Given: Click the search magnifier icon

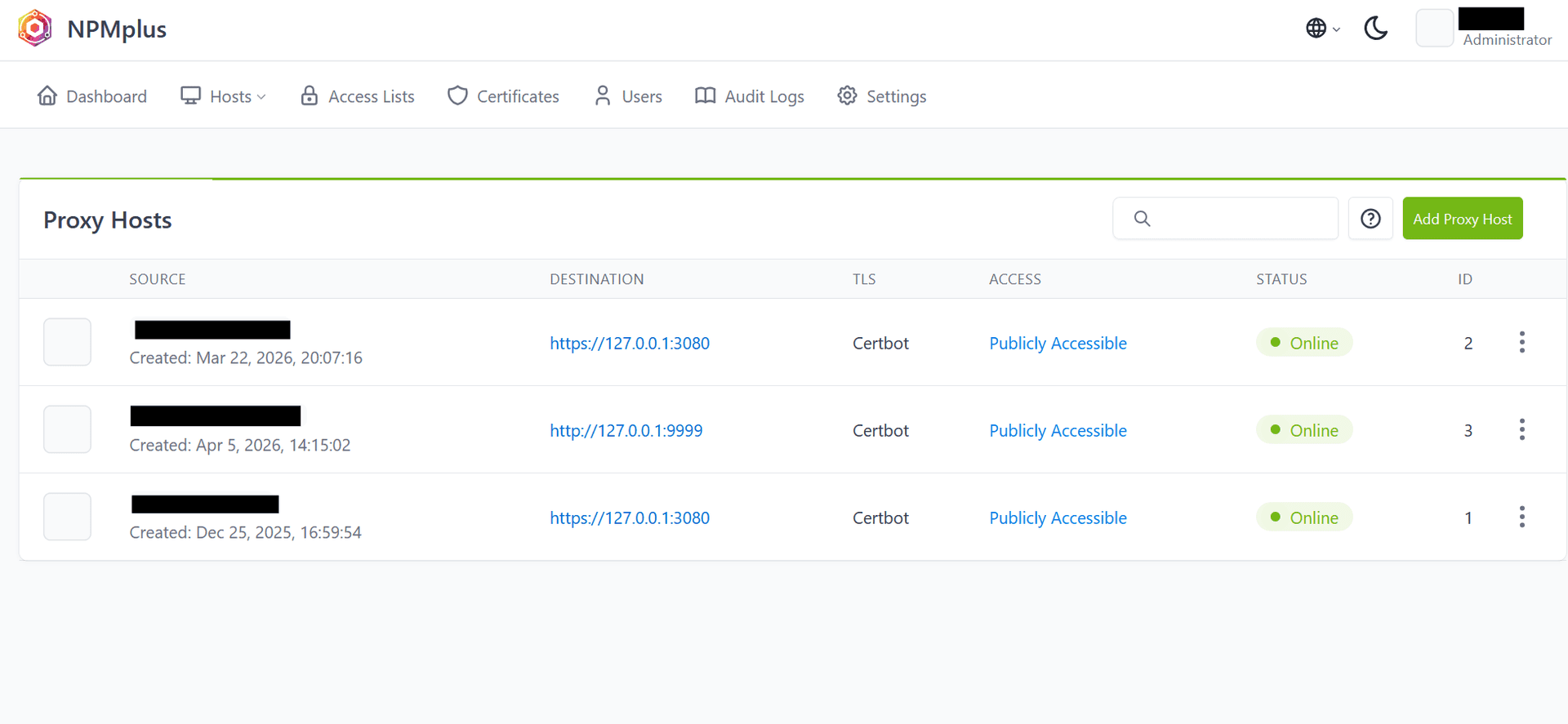Looking at the screenshot, I should pyautogui.click(x=1143, y=218).
